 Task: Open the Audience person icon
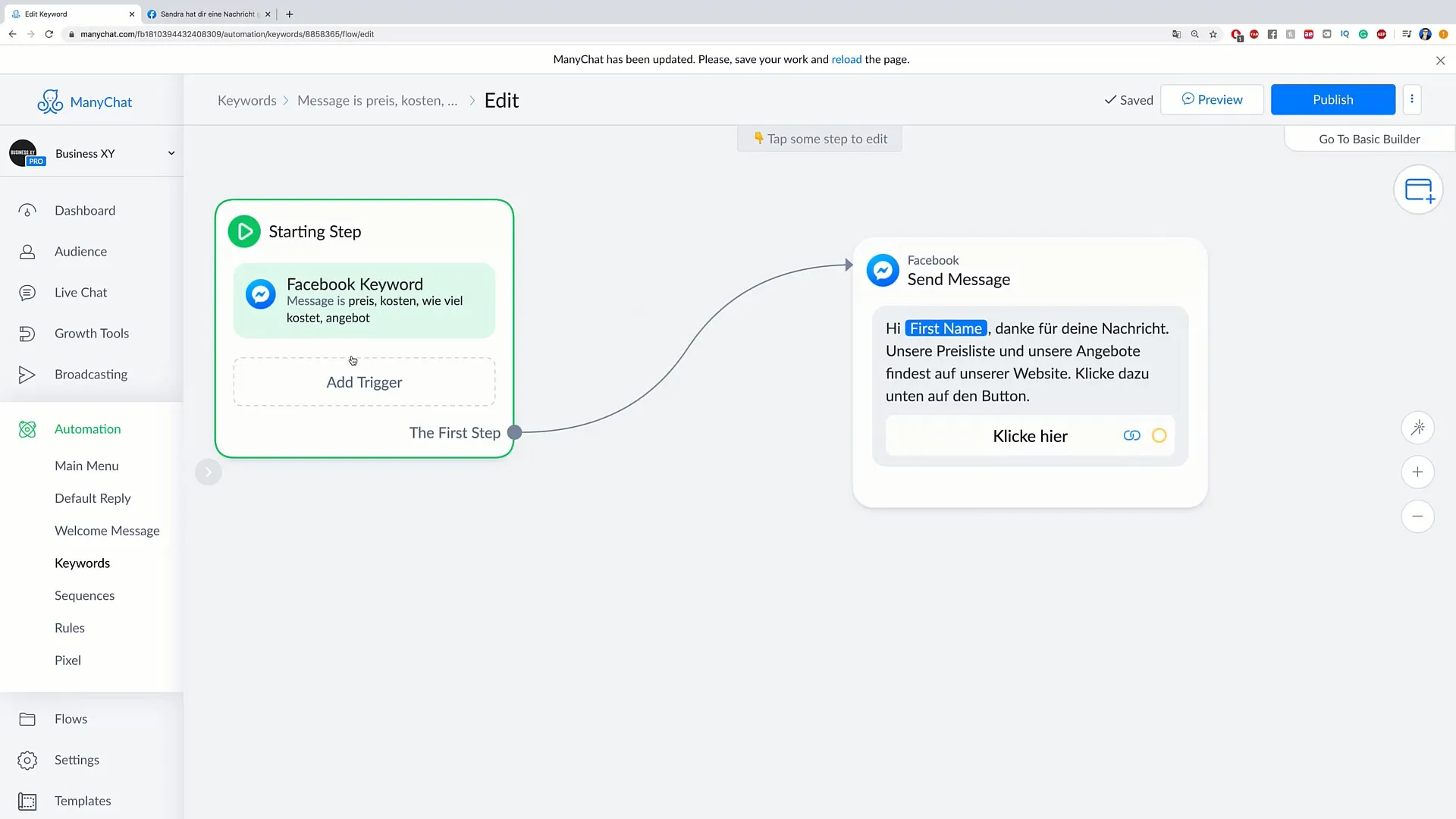[x=27, y=252]
